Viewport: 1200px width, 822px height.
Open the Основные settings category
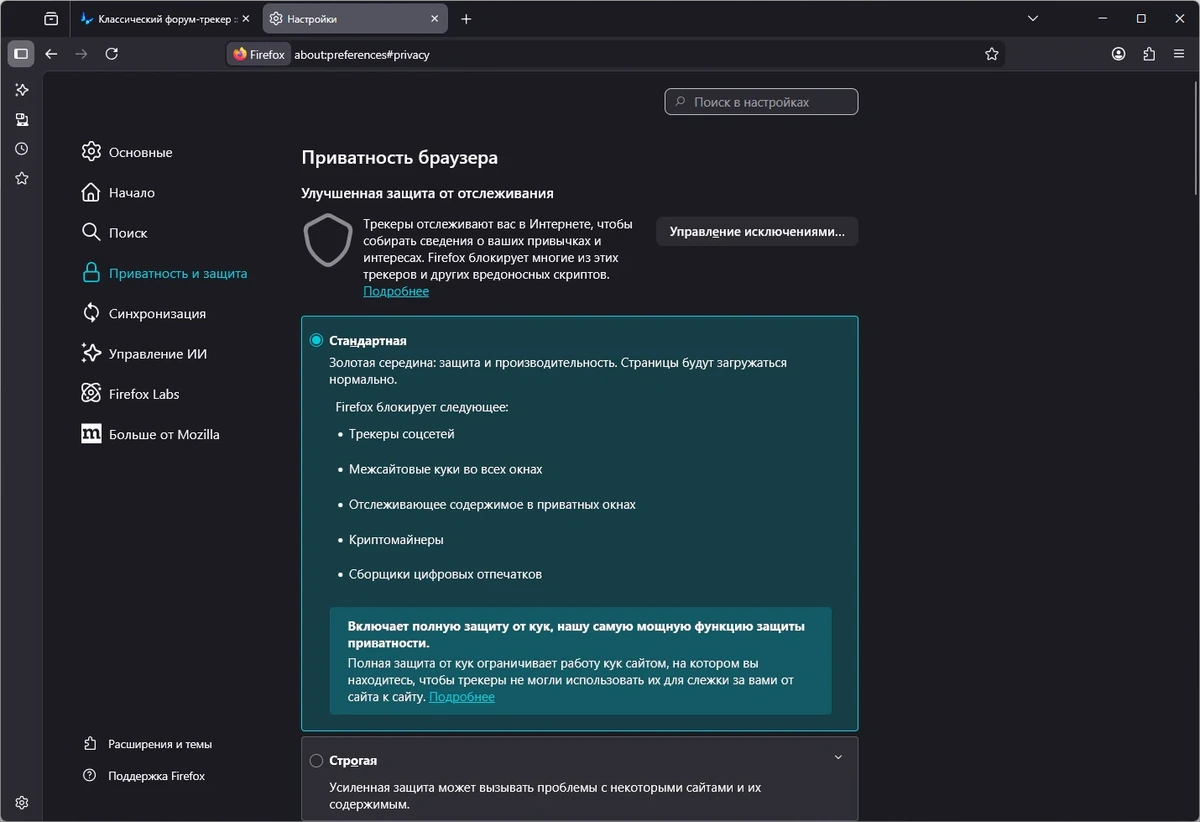click(x=127, y=152)
